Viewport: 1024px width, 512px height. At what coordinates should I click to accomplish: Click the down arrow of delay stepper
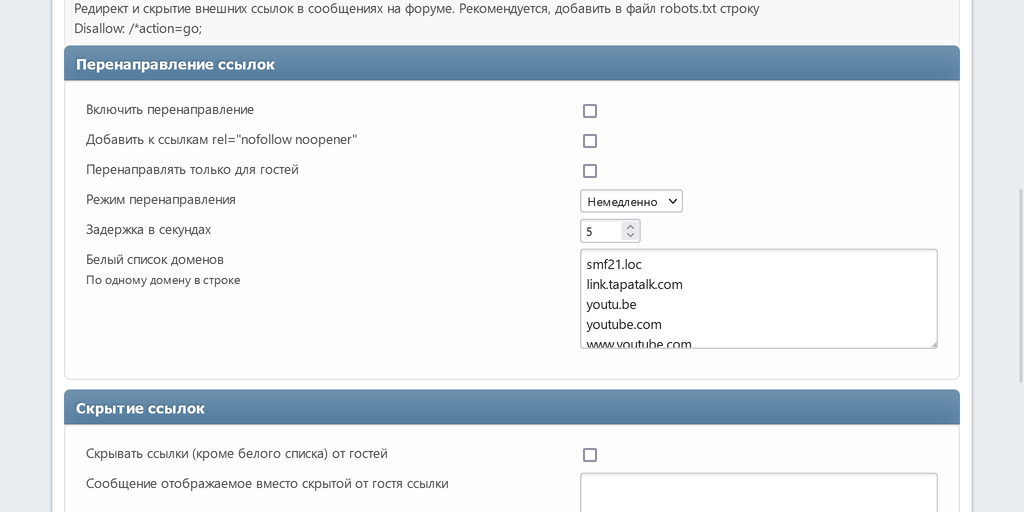point(630,236)
